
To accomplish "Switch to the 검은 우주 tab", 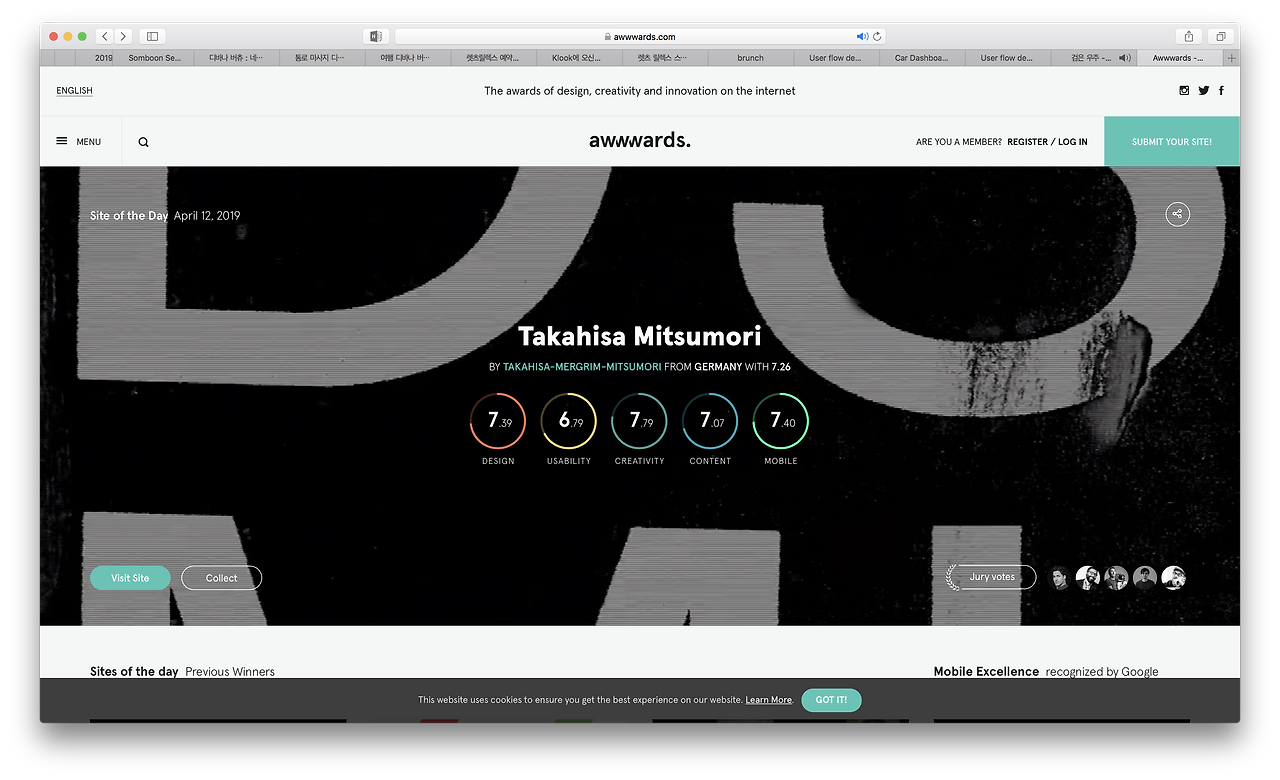I will (x=1094, y=58).
